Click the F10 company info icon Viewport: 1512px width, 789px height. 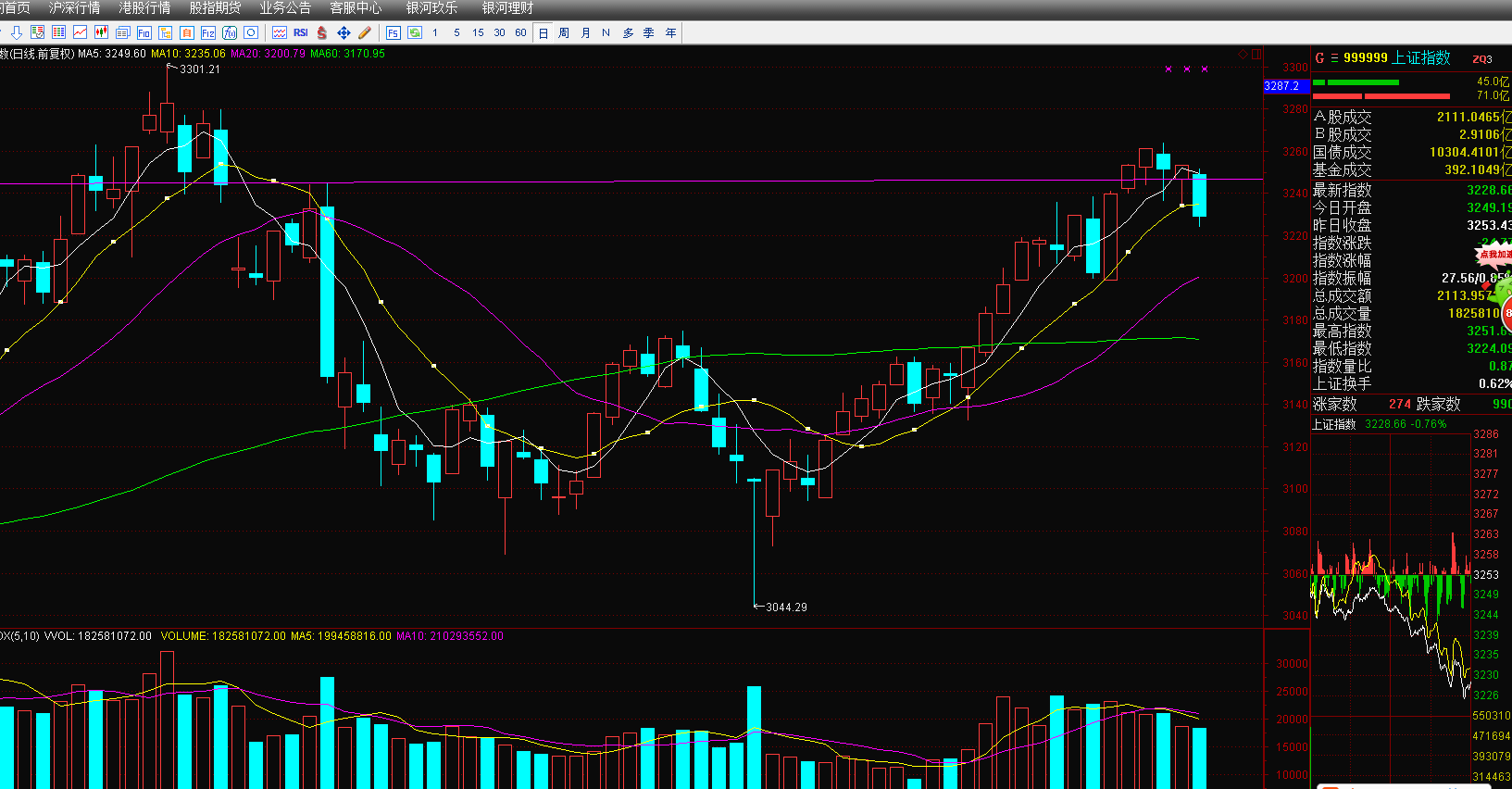(144, 32)
